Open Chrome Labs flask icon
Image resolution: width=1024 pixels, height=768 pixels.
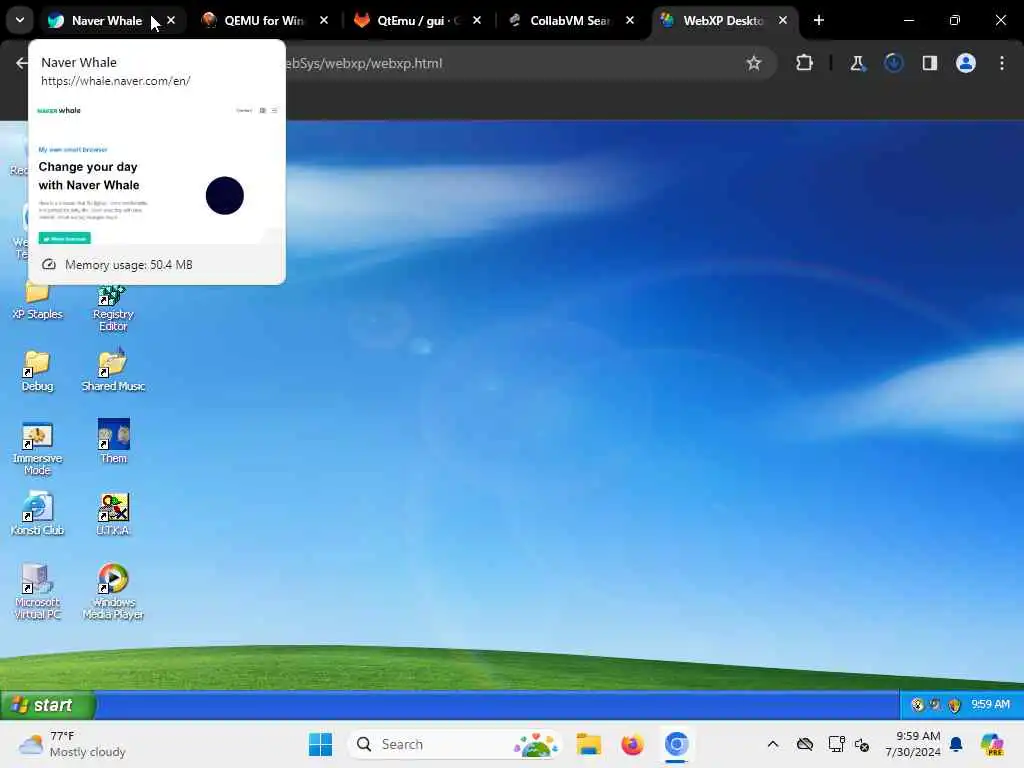[857, 63]
